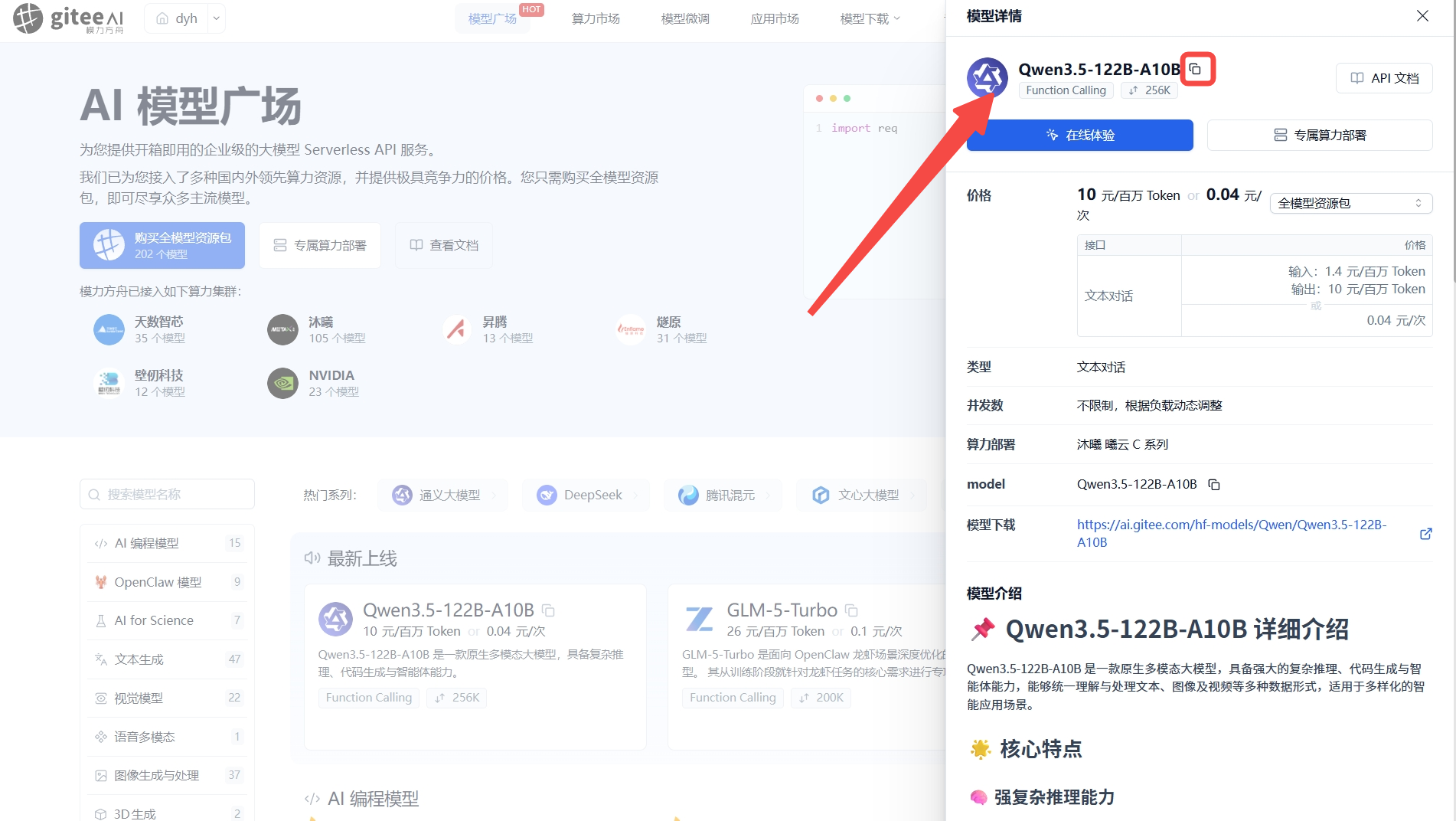Select the 燧原 compute cluster
Screen dimensions: 1456x821
point(662,329)
